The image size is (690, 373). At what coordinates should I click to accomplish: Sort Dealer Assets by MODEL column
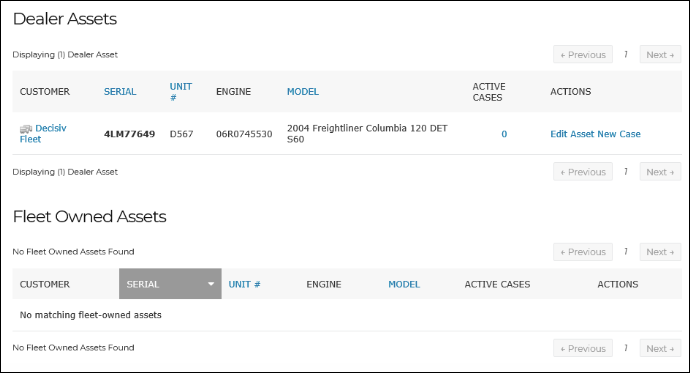[x=303, y=91]
